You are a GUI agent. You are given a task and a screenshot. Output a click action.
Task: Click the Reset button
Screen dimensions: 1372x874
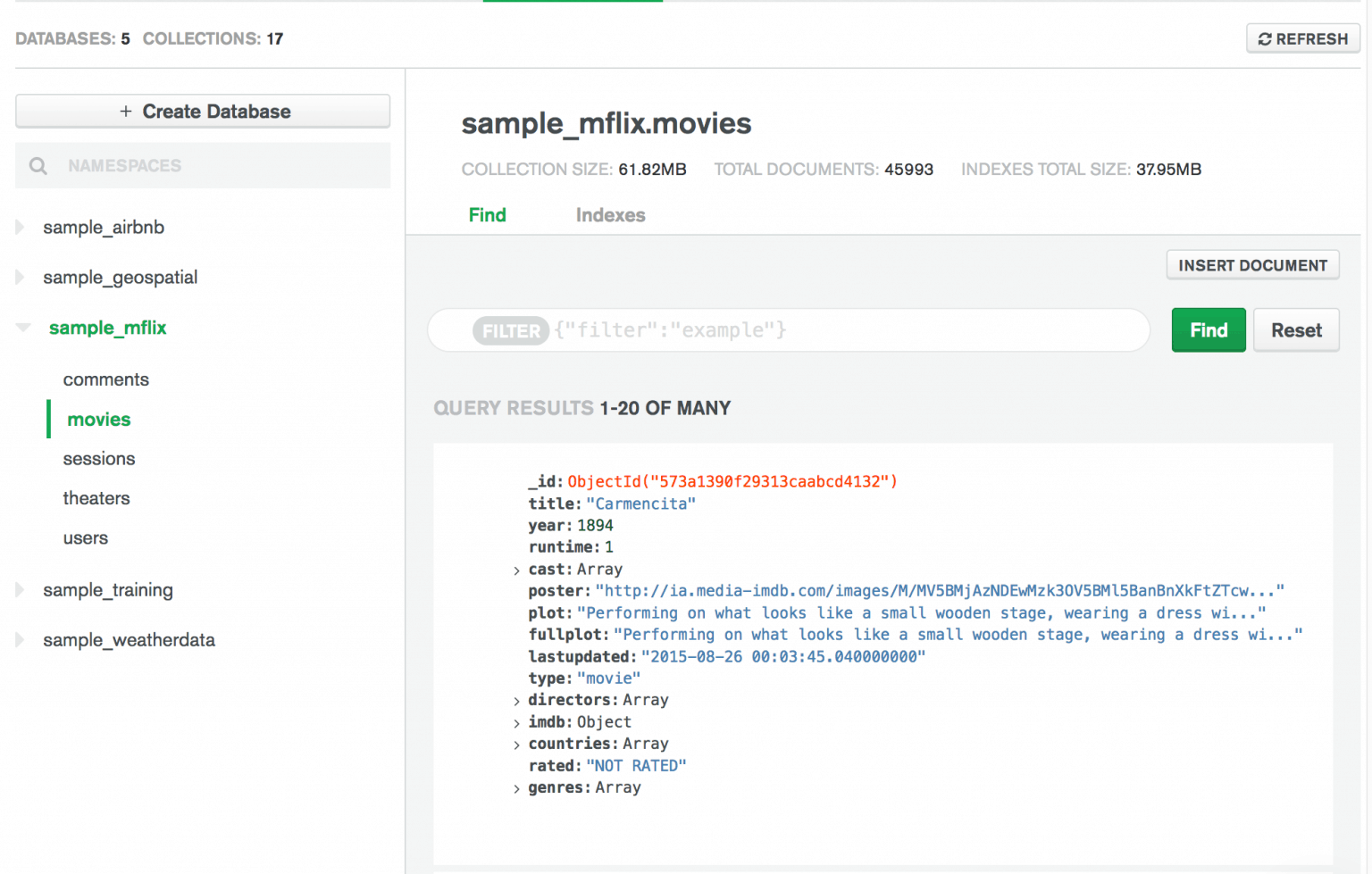tap(1295, 330)
